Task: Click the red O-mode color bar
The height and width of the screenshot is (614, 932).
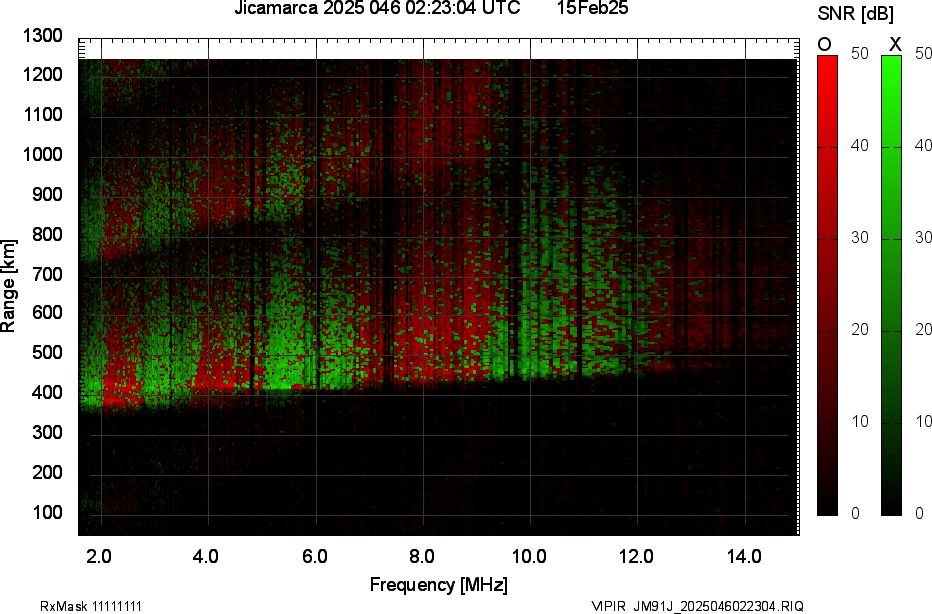Action: coord(827,285)
